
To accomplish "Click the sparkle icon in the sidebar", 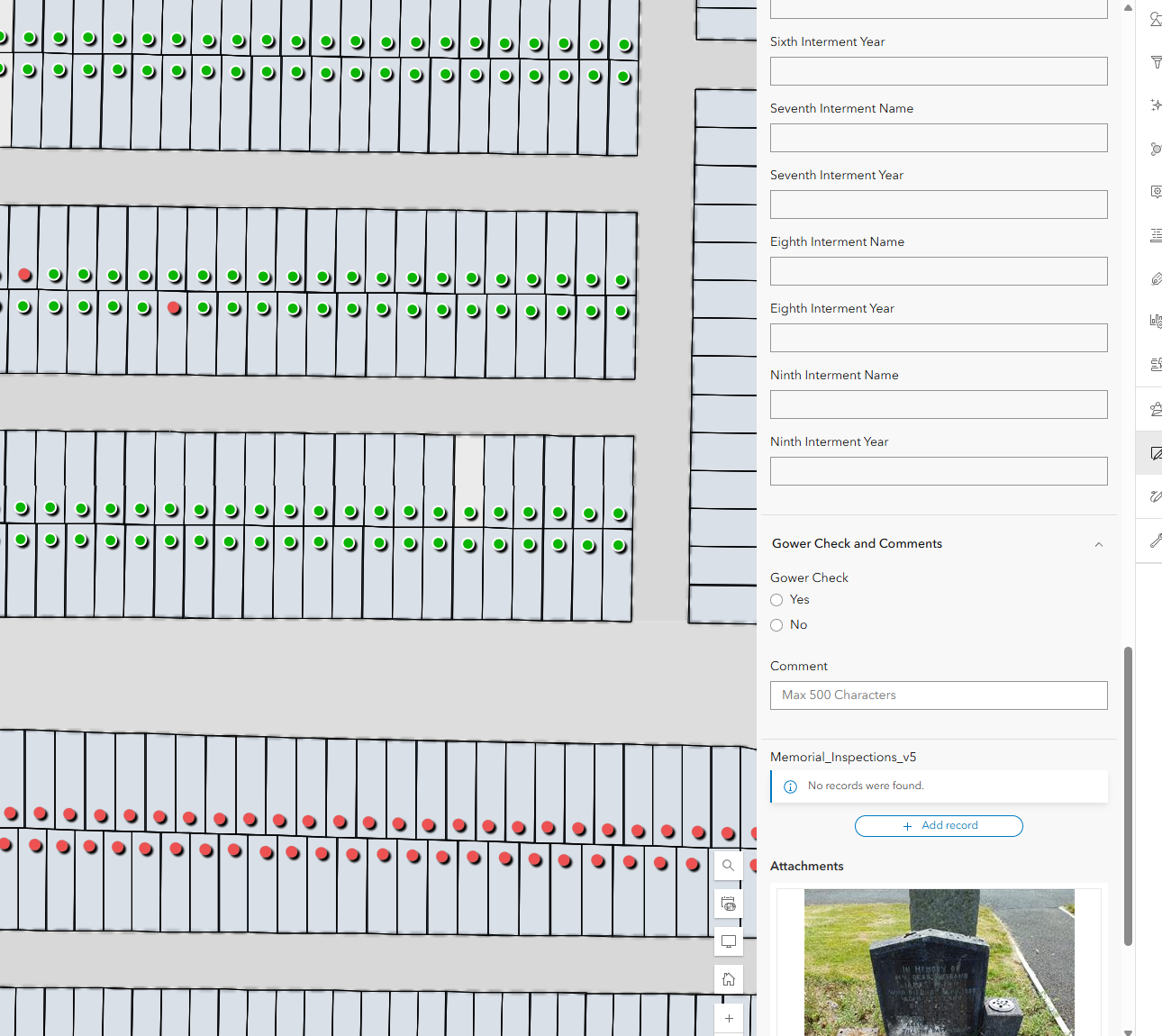I will [1156, 105].
